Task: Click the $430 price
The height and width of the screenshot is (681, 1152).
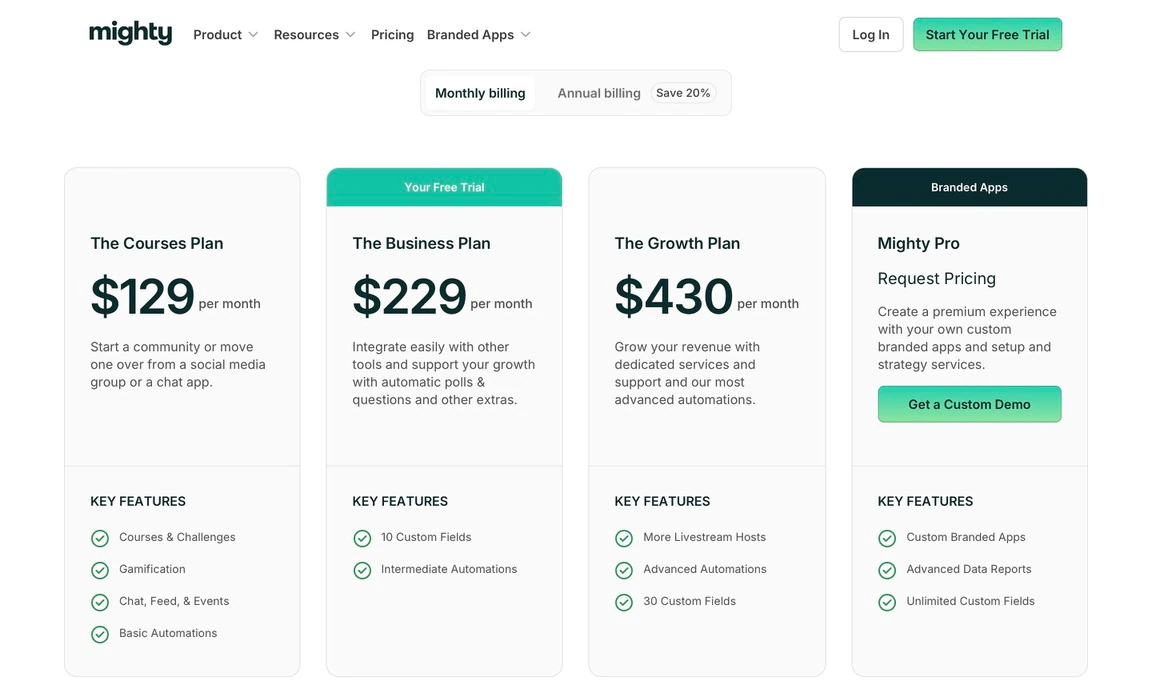Action: [x=674, y=296]
